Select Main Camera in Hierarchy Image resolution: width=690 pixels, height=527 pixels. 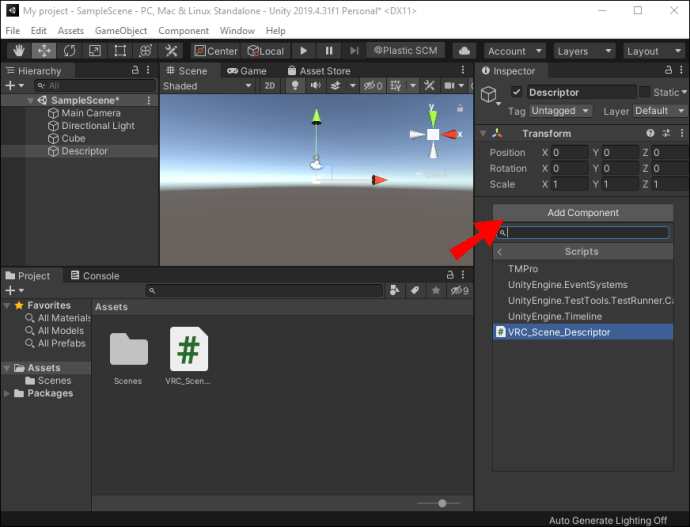[91, 113]
